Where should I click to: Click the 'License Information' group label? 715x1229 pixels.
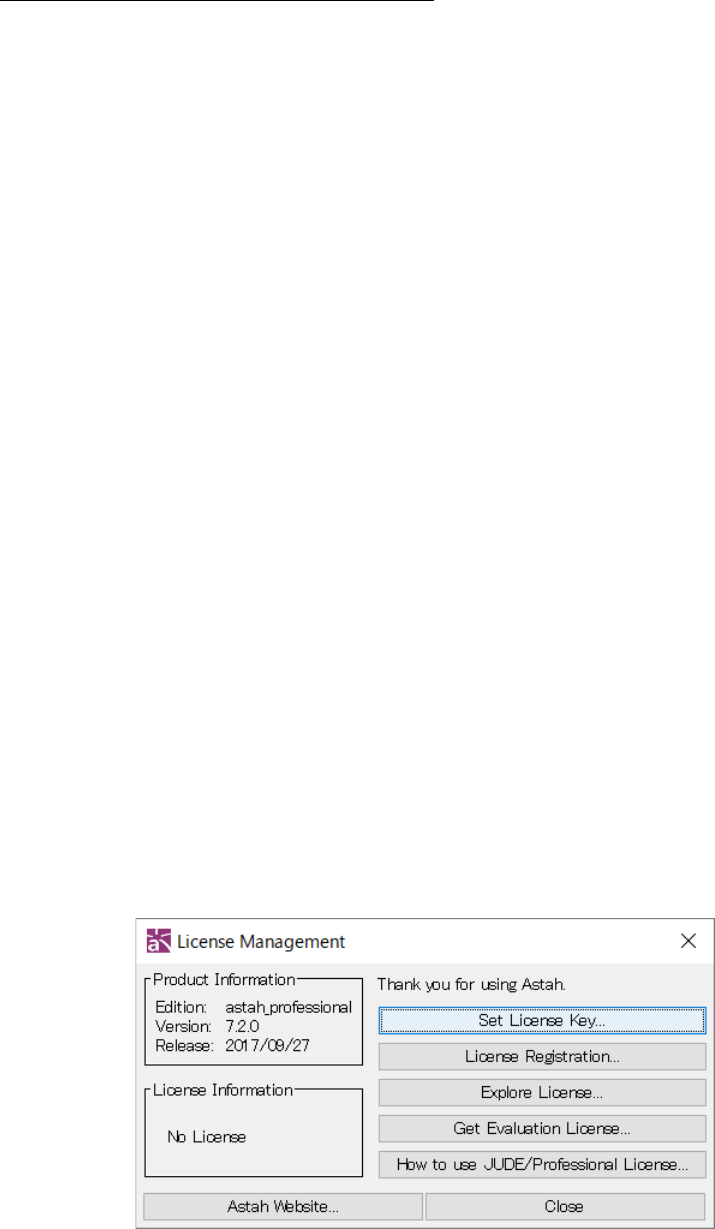click(222, 1089)
